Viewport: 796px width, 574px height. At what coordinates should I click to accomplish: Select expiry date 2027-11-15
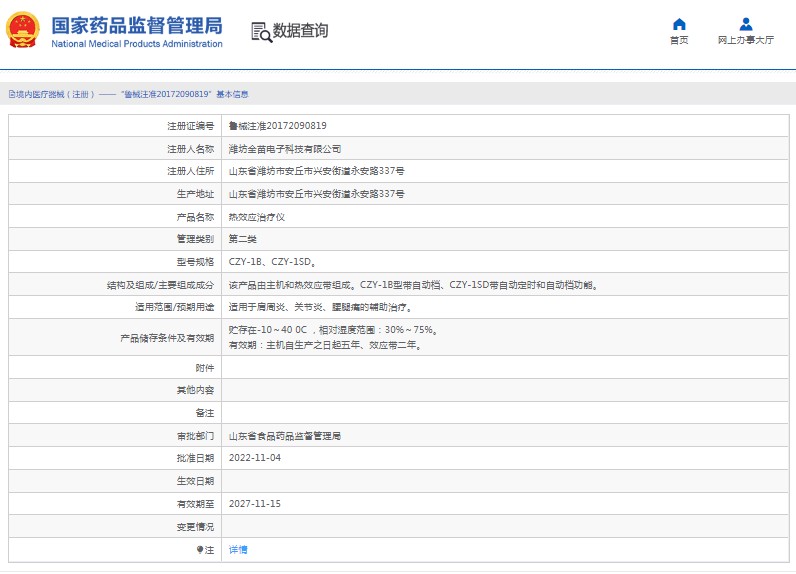[255, 504]
